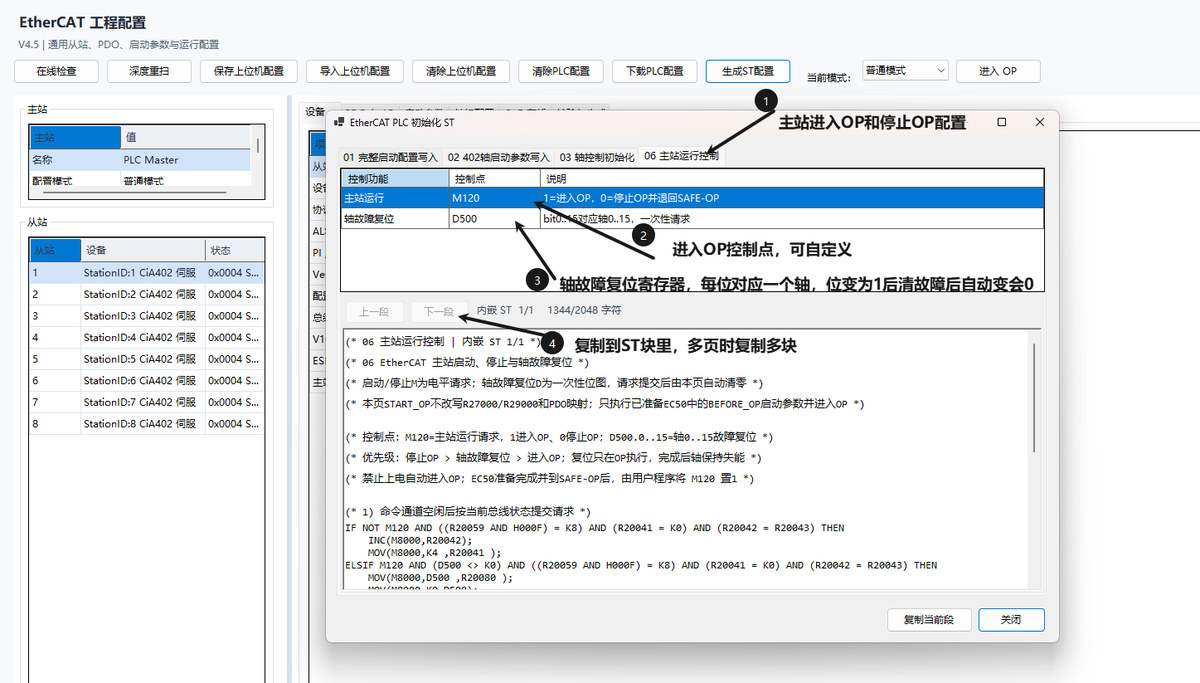Click the 从站 column header in slave table

tap(55, 250)
